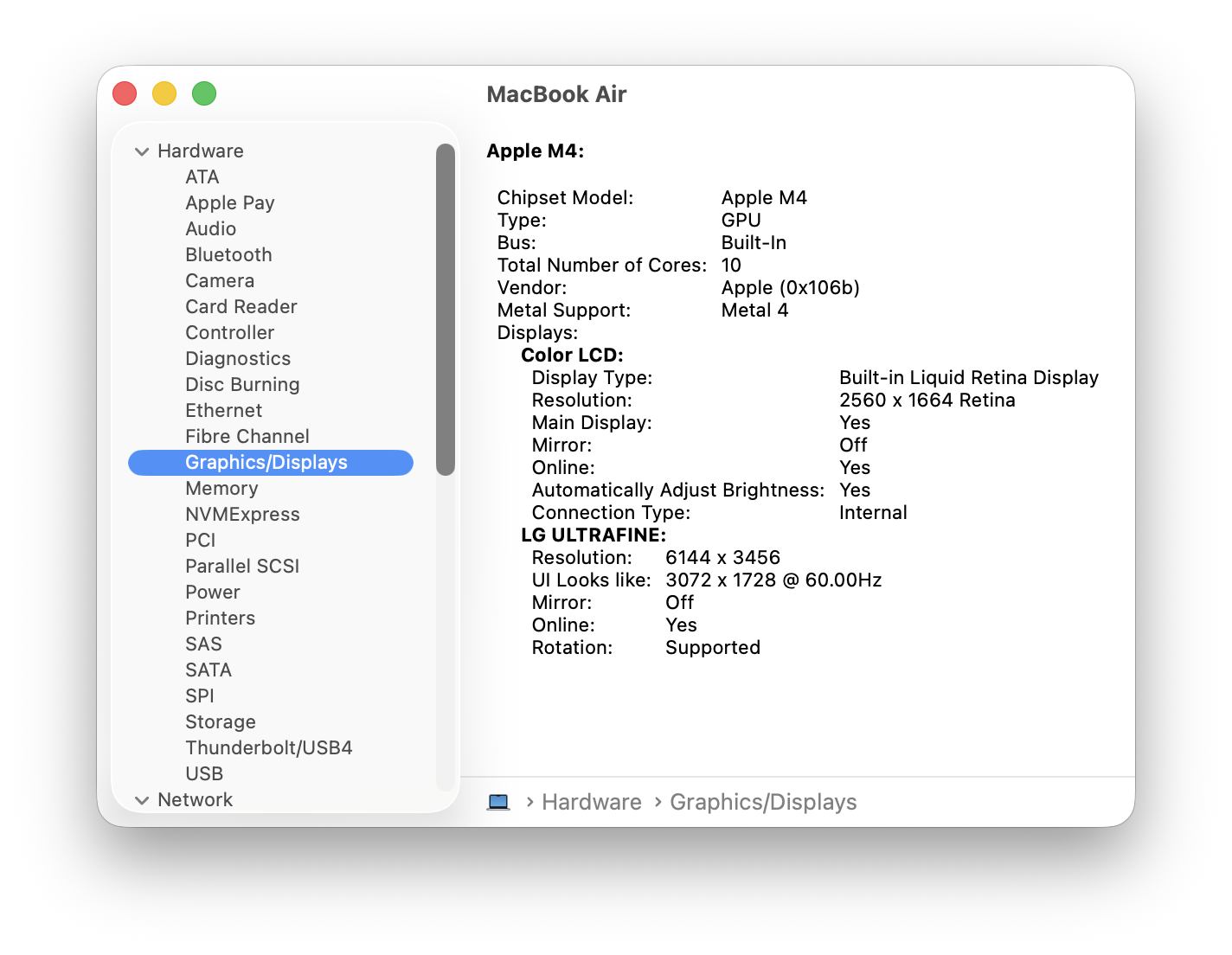Click the 6144 x 3456 resolution value

coord(722,557)
